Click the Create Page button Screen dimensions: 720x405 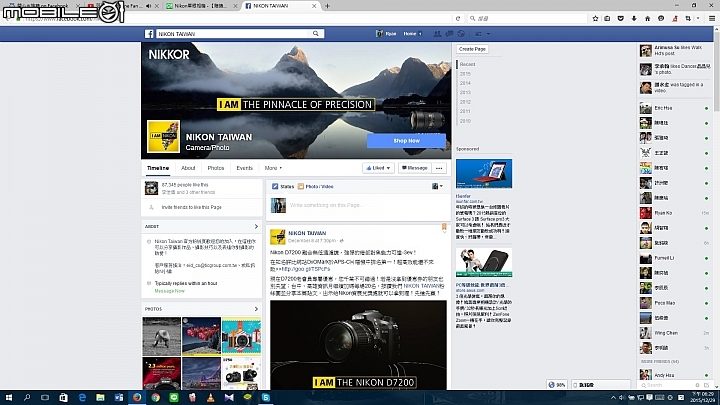(x=472, y=49)
